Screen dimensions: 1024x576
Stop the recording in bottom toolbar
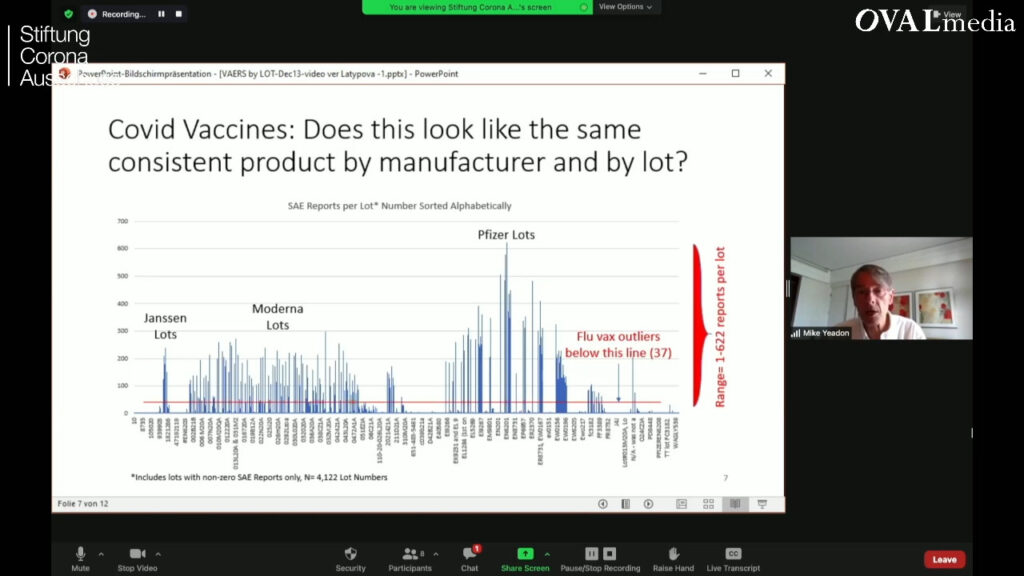[x=609, y=554]
